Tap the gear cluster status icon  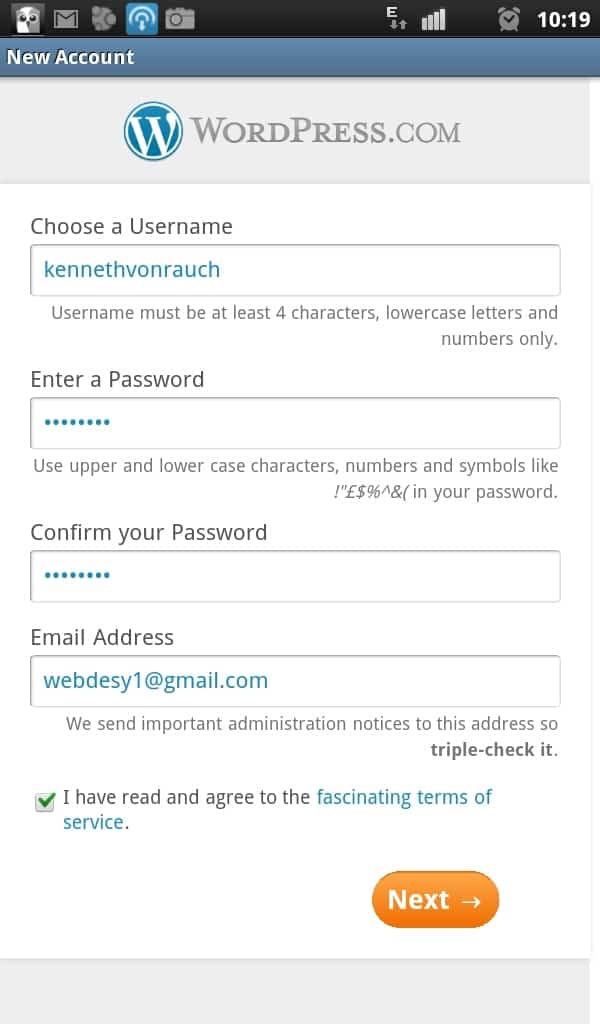click(103, 19)
